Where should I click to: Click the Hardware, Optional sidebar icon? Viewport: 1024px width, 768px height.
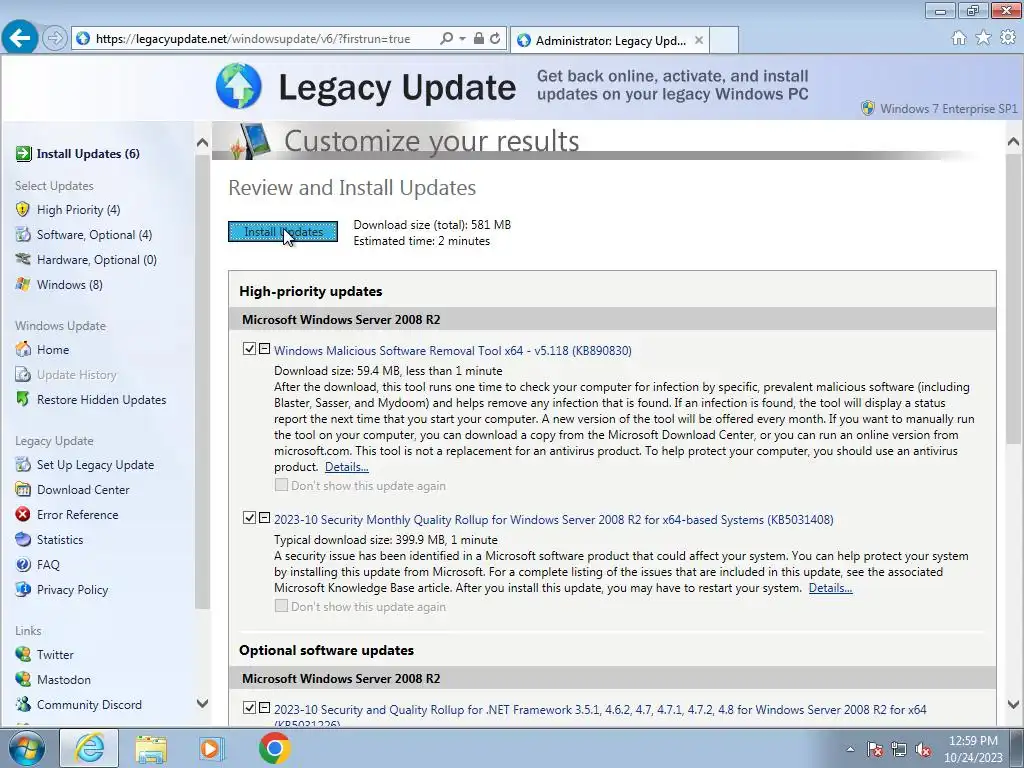click(x=23, y=259)
